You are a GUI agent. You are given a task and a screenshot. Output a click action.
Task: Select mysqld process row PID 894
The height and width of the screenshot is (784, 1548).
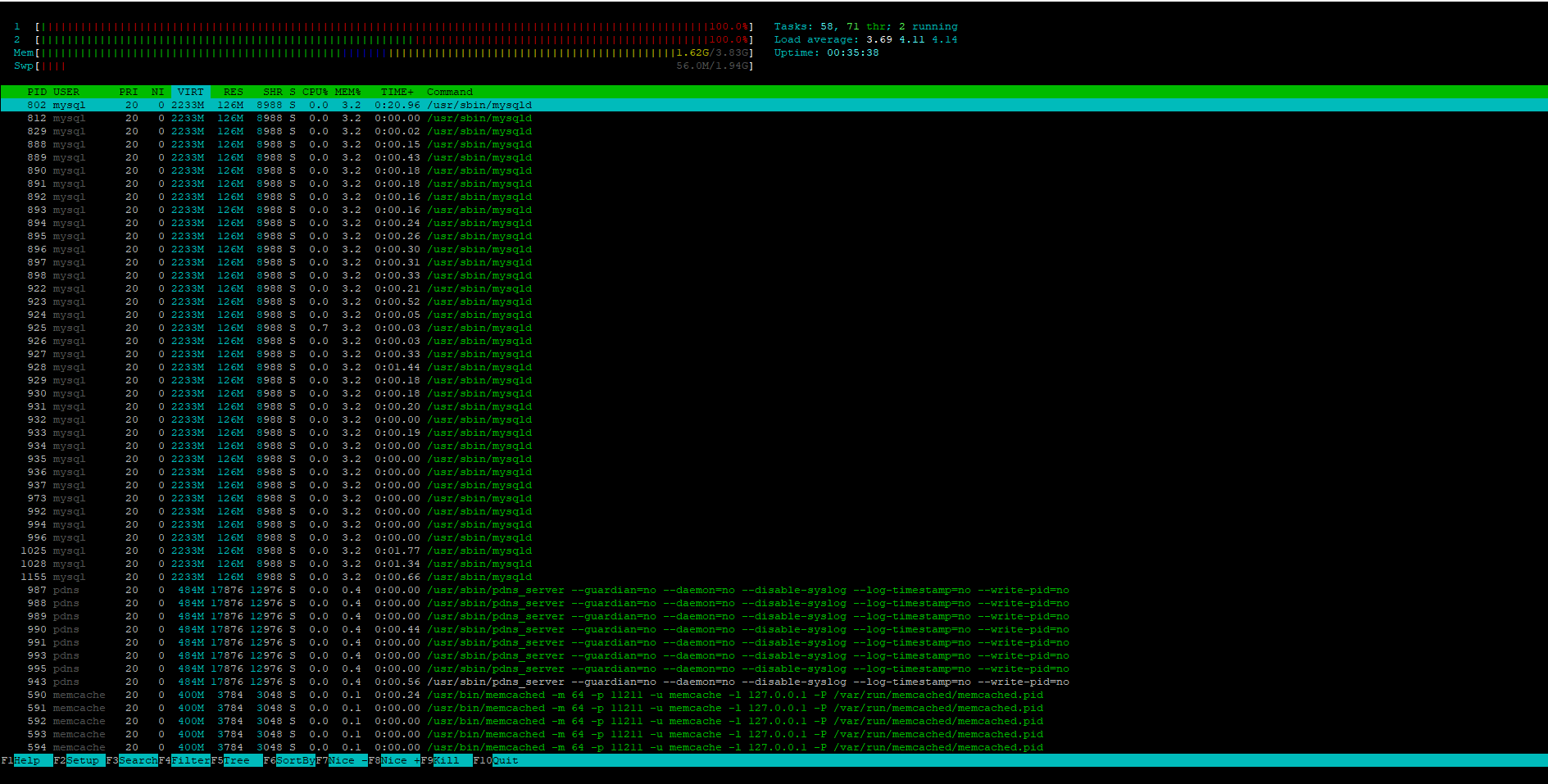pyautogui.click(x=774, y=223)
